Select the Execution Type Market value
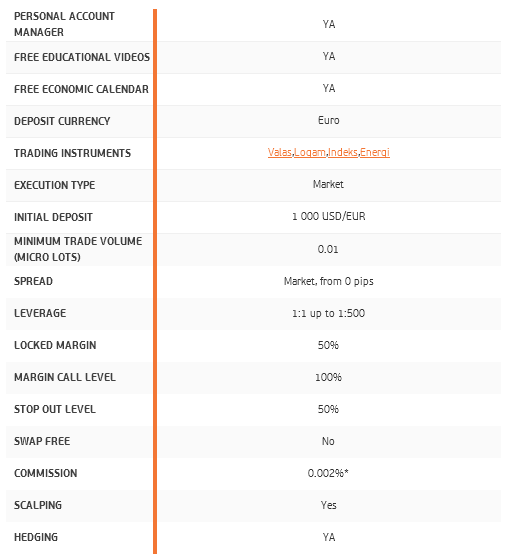 (328, 184)
